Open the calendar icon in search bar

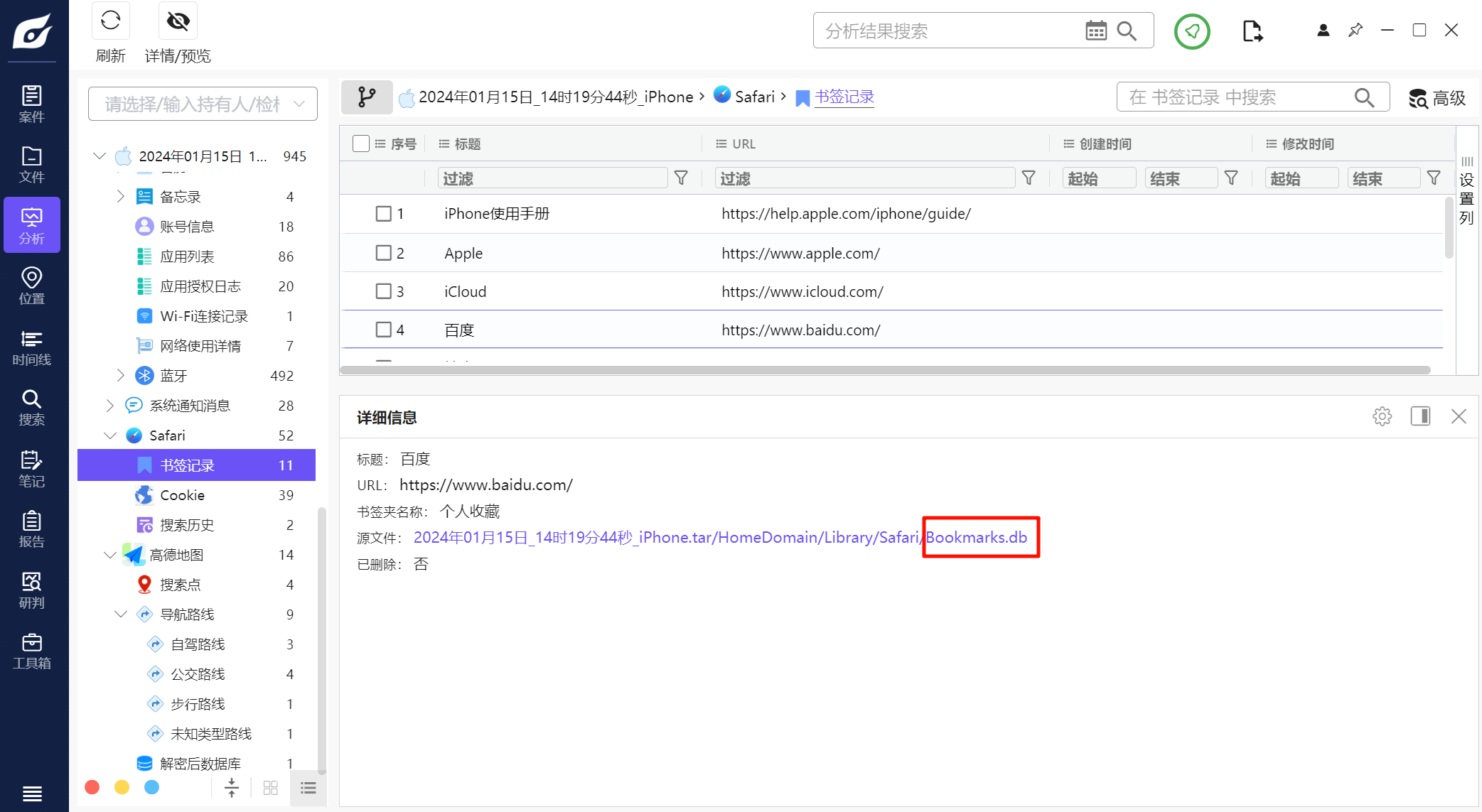pos(1095,31)
